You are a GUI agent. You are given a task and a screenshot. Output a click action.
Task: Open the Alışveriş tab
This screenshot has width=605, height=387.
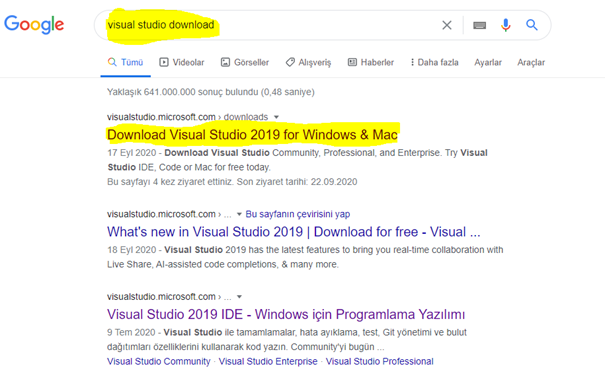pos(308,62)
